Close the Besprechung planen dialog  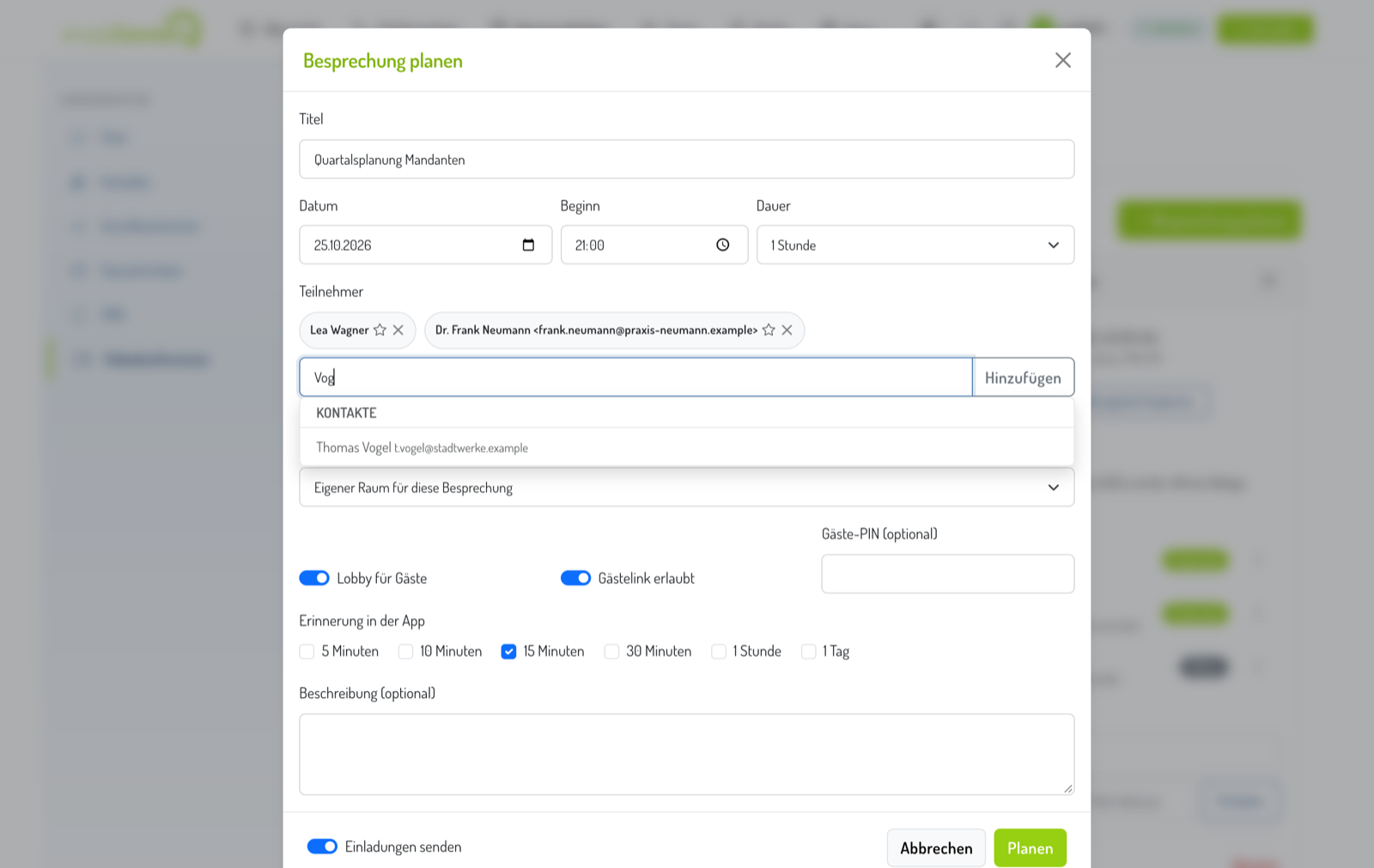1062,60
